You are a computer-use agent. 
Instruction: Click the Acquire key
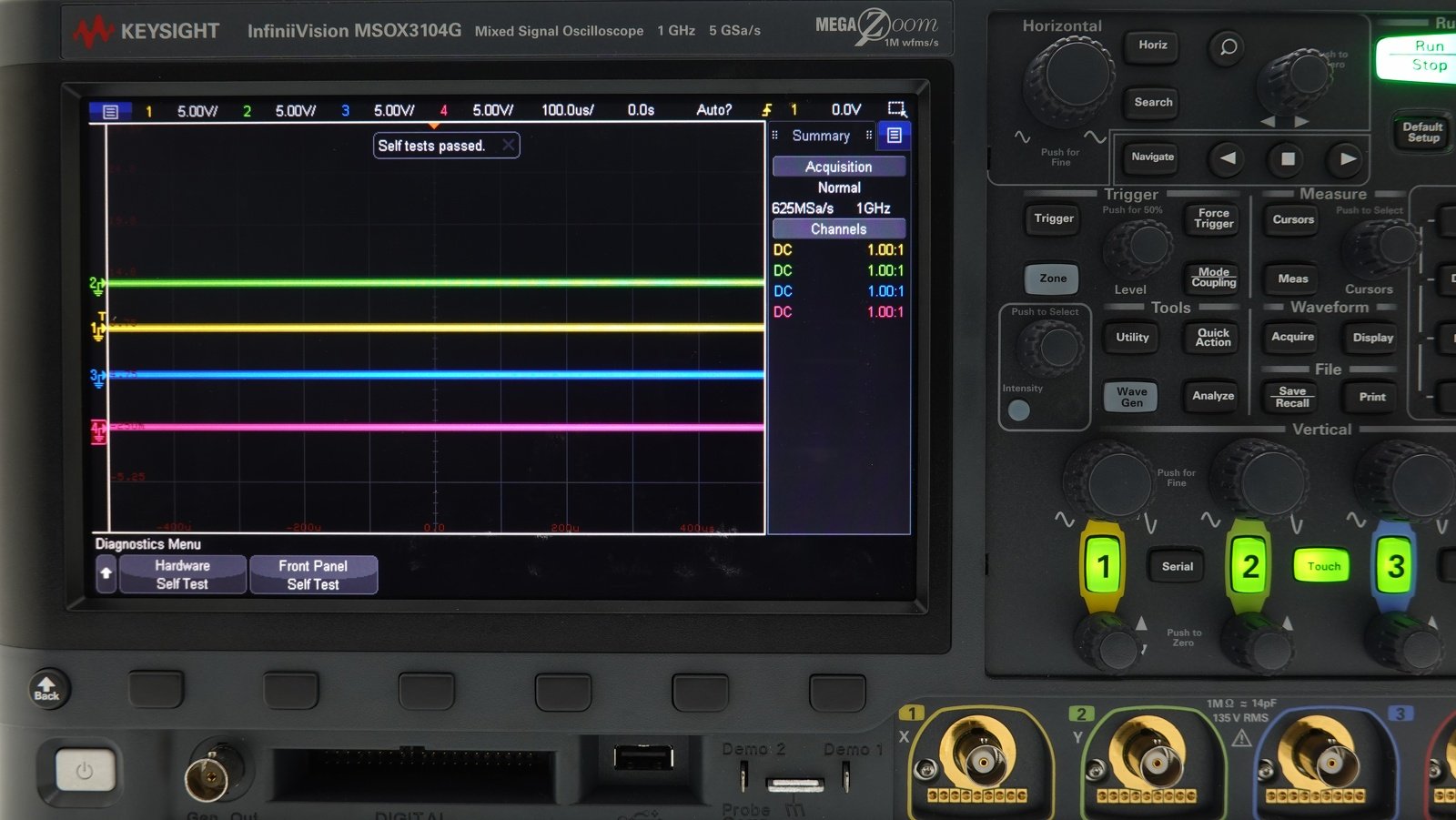(x=1293, y=338)
